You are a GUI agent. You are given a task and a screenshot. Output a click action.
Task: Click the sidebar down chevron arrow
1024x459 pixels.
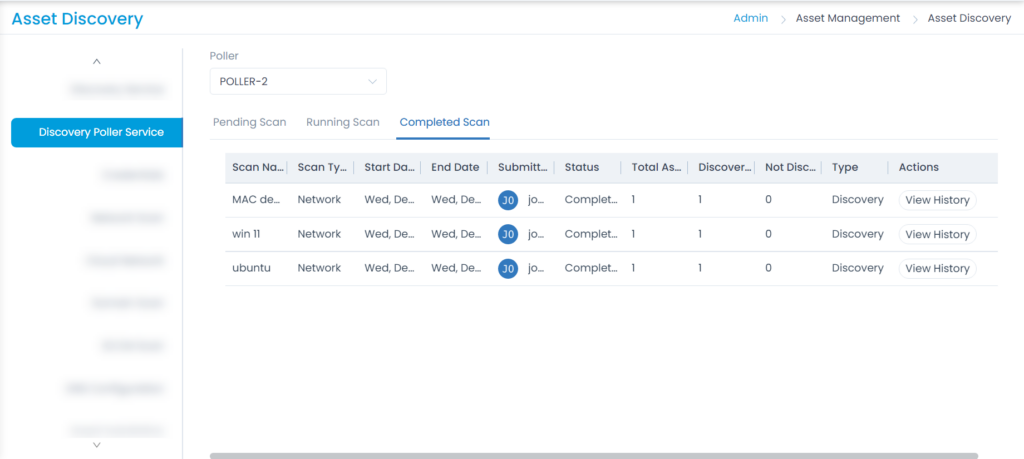pos(97,445)
